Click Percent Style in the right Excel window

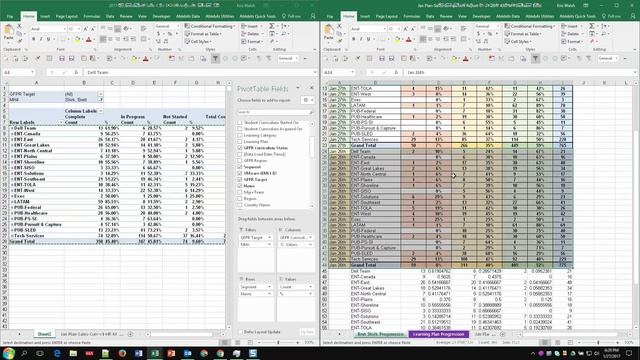point(490,34)
